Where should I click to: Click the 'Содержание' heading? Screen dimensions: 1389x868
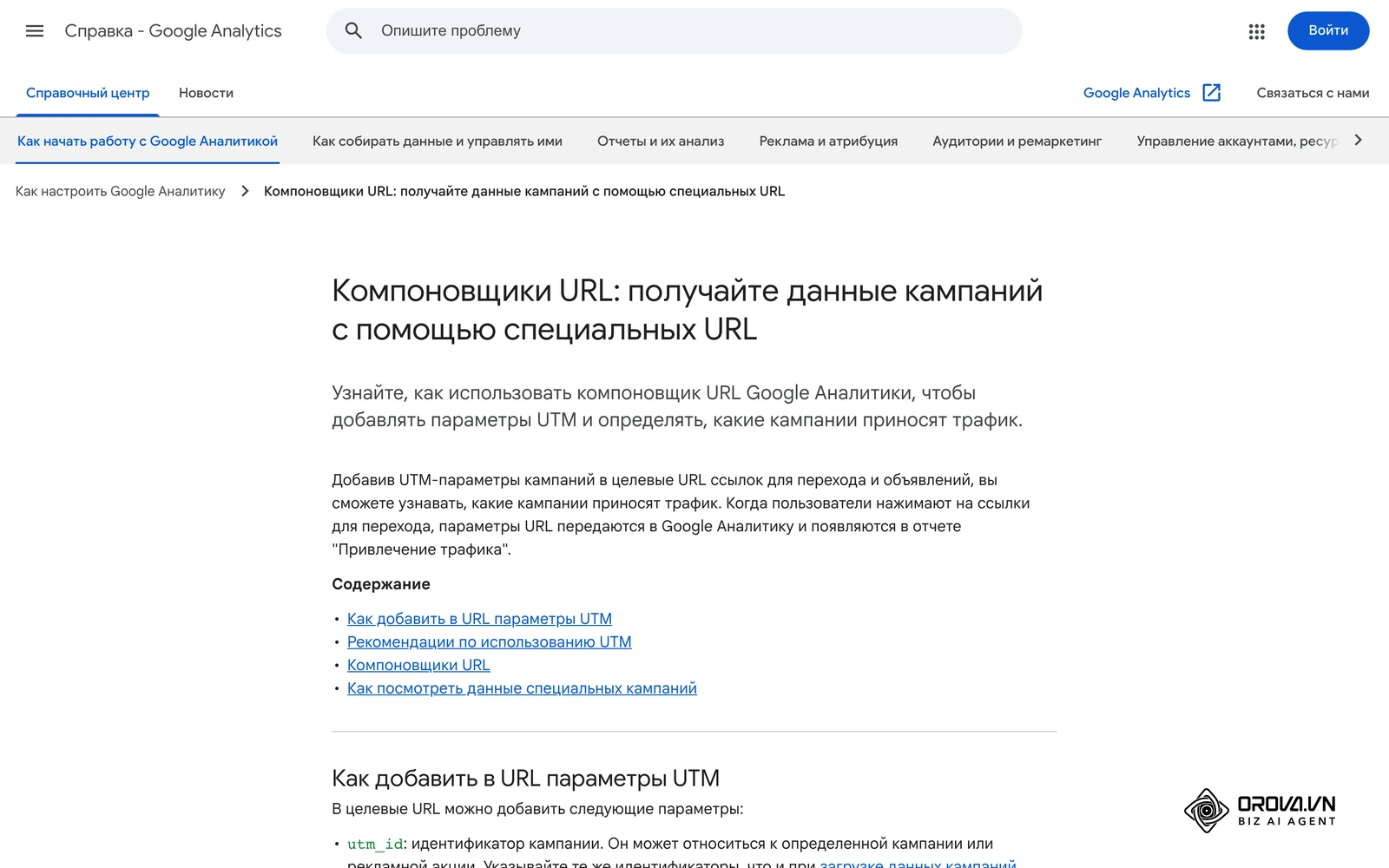381,584
